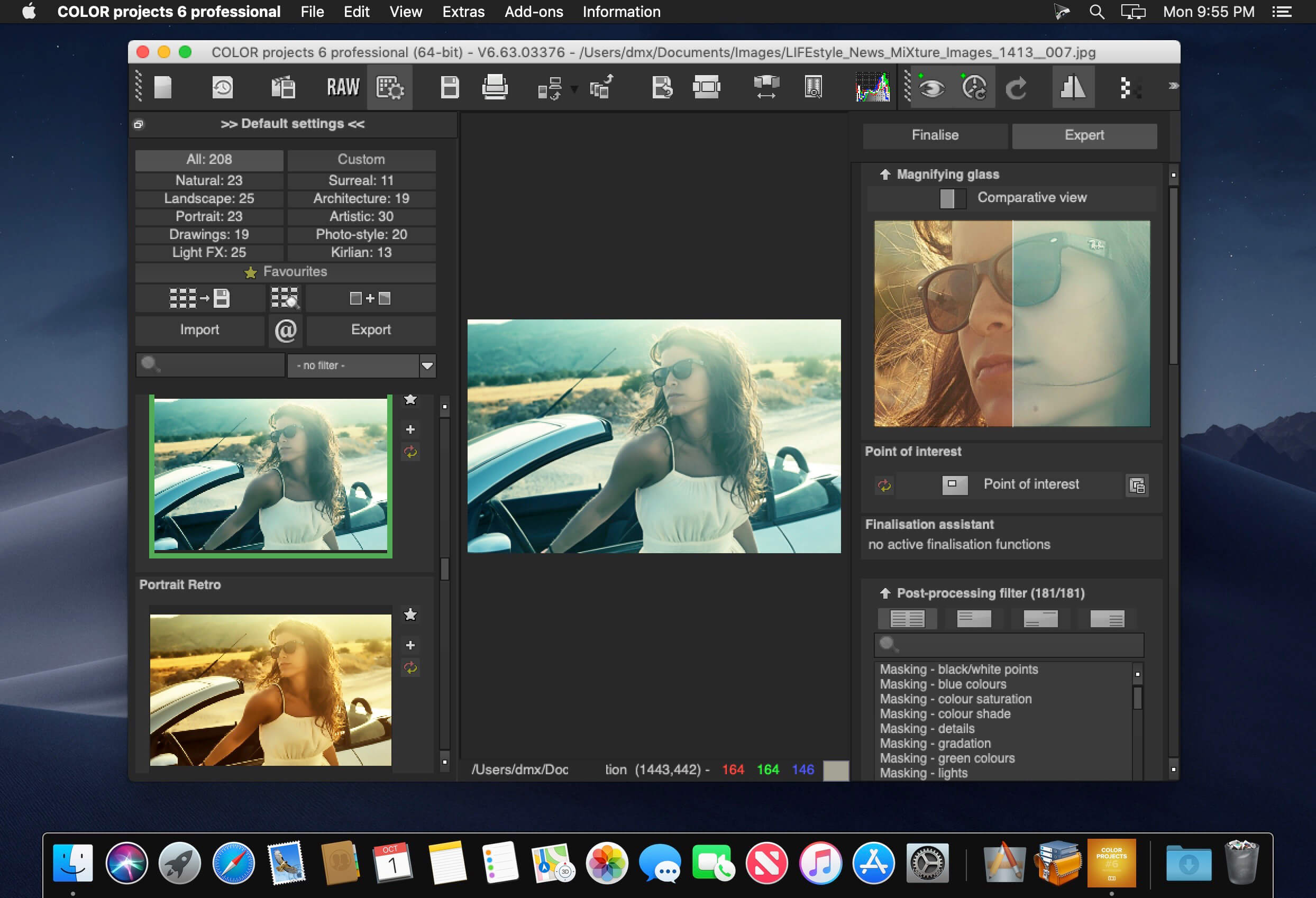Filter presets by 'Architecture: 19'
Viewport: 1316px width, 898px height.
(x=361, y=199)
